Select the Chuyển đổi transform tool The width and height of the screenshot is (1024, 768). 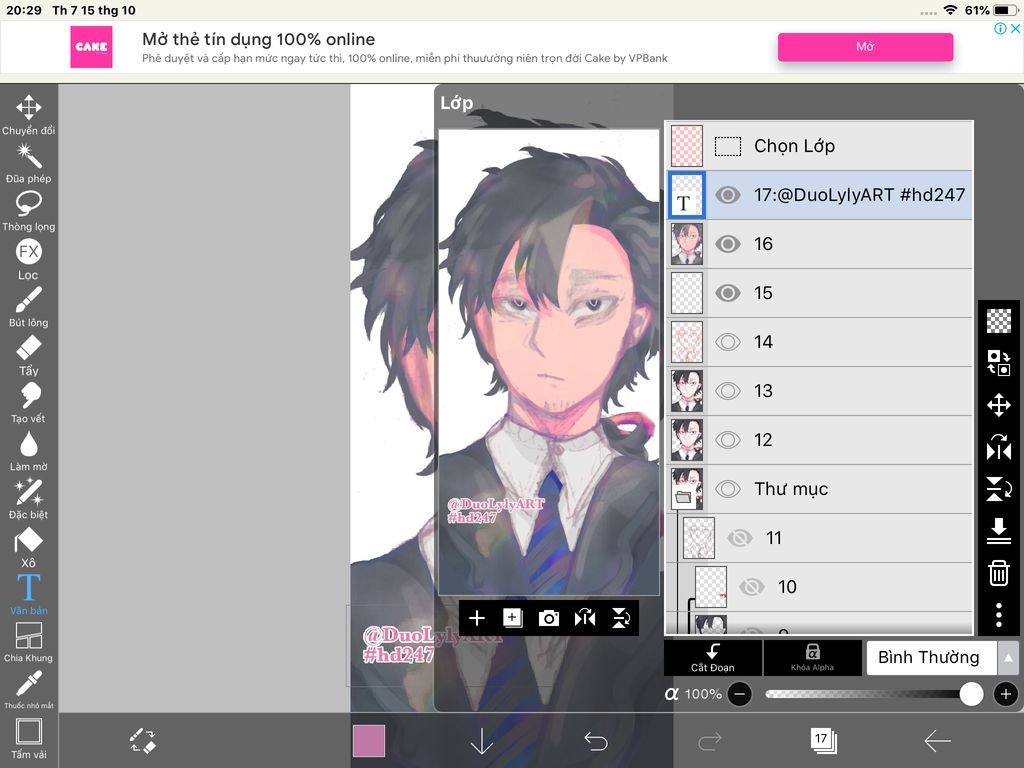29,115
